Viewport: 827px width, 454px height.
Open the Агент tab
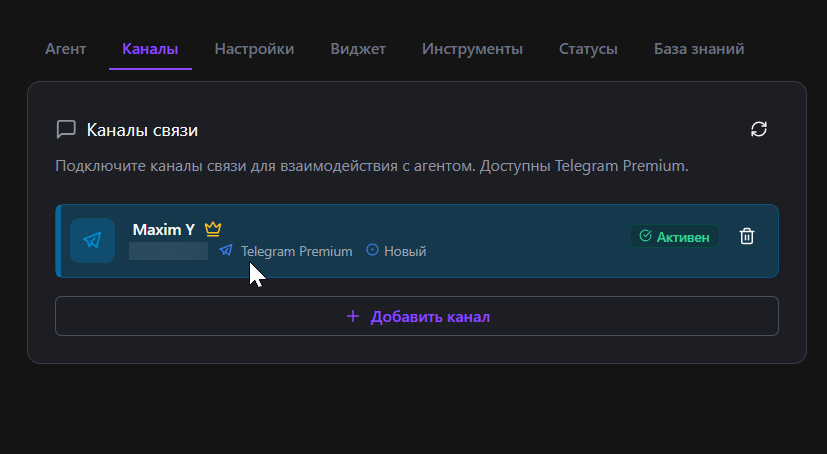pos(66,49)
